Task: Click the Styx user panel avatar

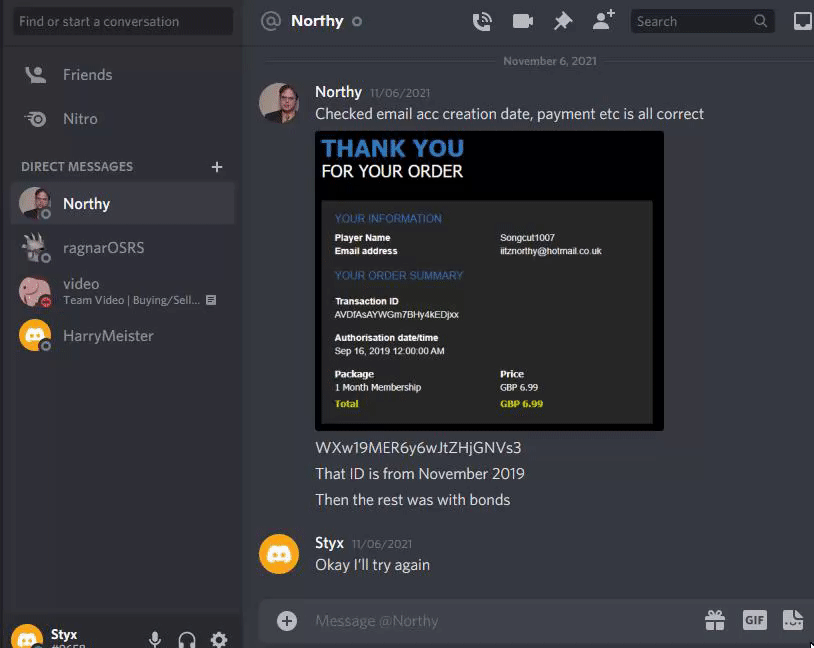Action: (27, 637)
